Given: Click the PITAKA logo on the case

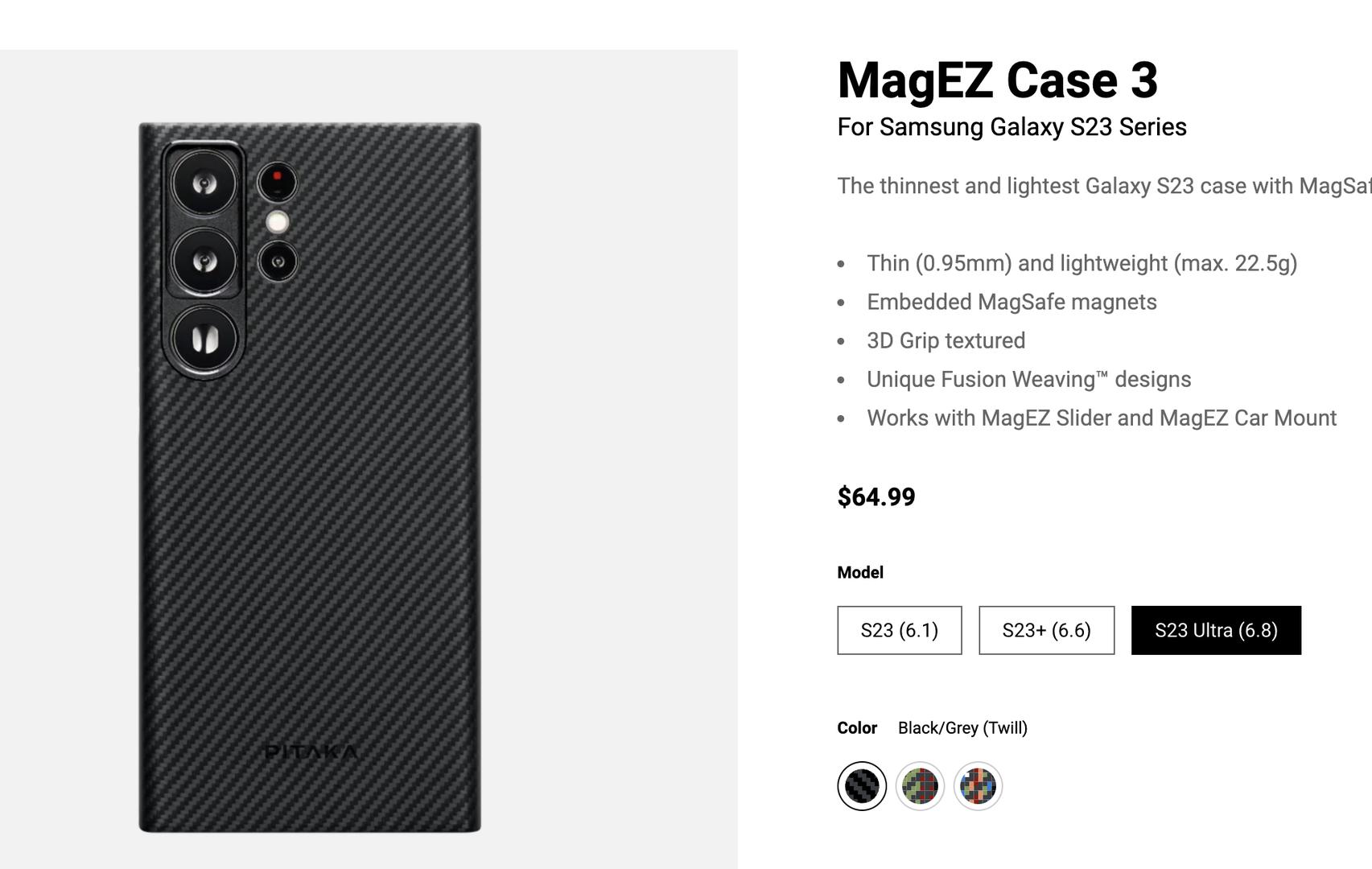Looking at the screenshot, I should click(311, 752).
